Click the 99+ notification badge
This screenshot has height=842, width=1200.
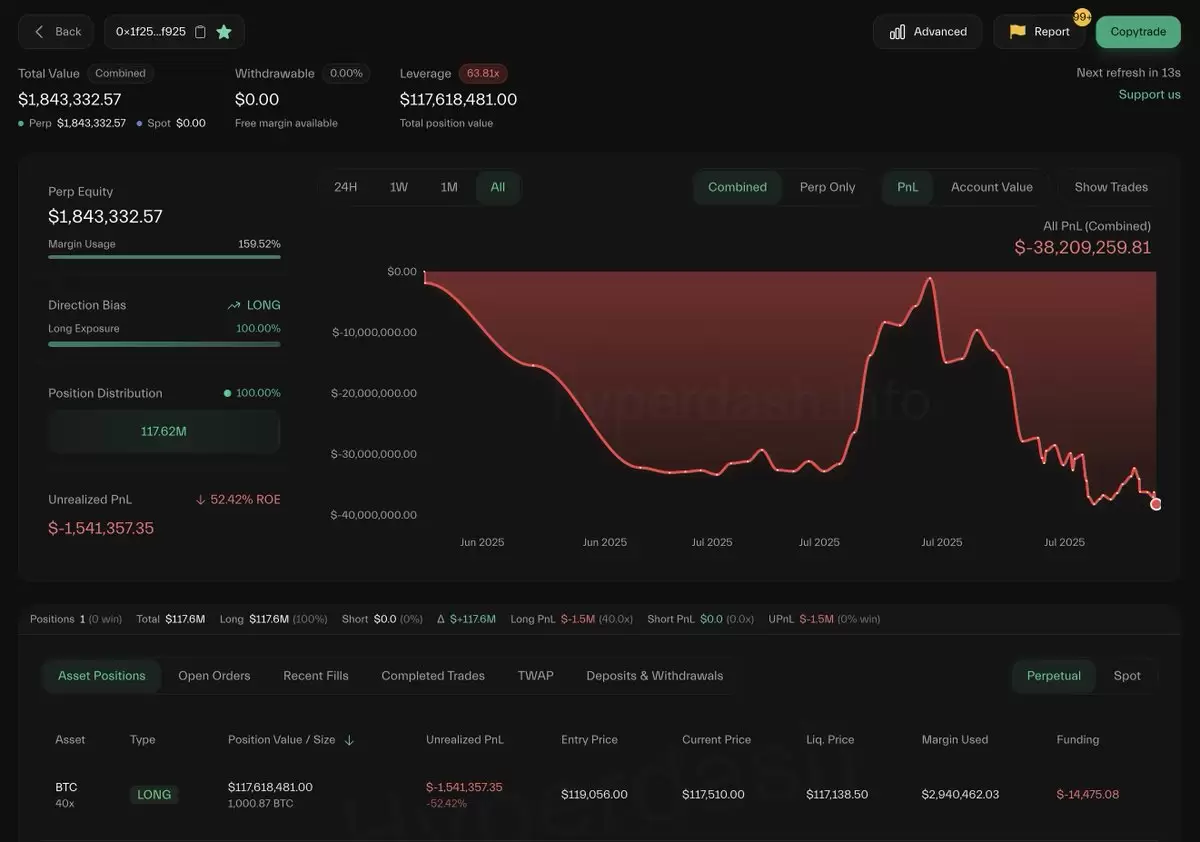point(1082,17)
